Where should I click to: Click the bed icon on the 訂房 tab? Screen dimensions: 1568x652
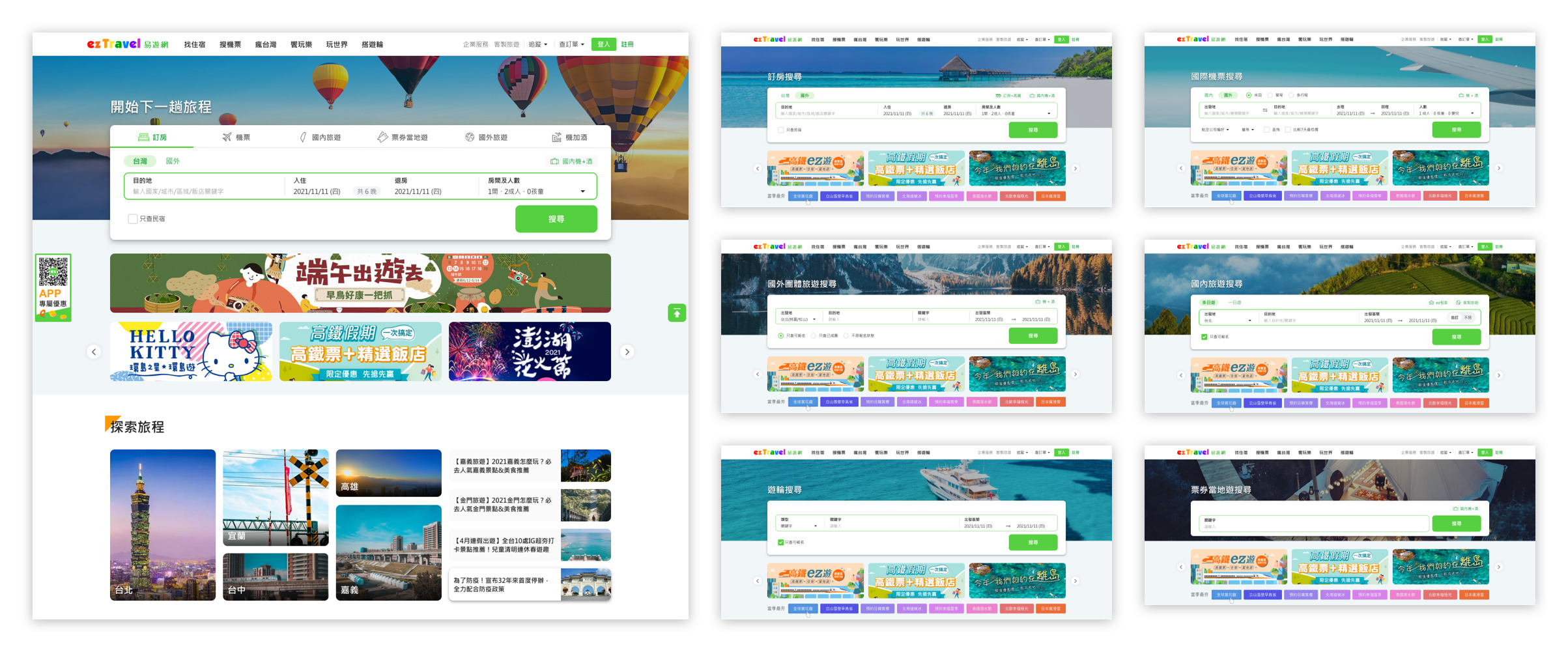tap(143, 137)
